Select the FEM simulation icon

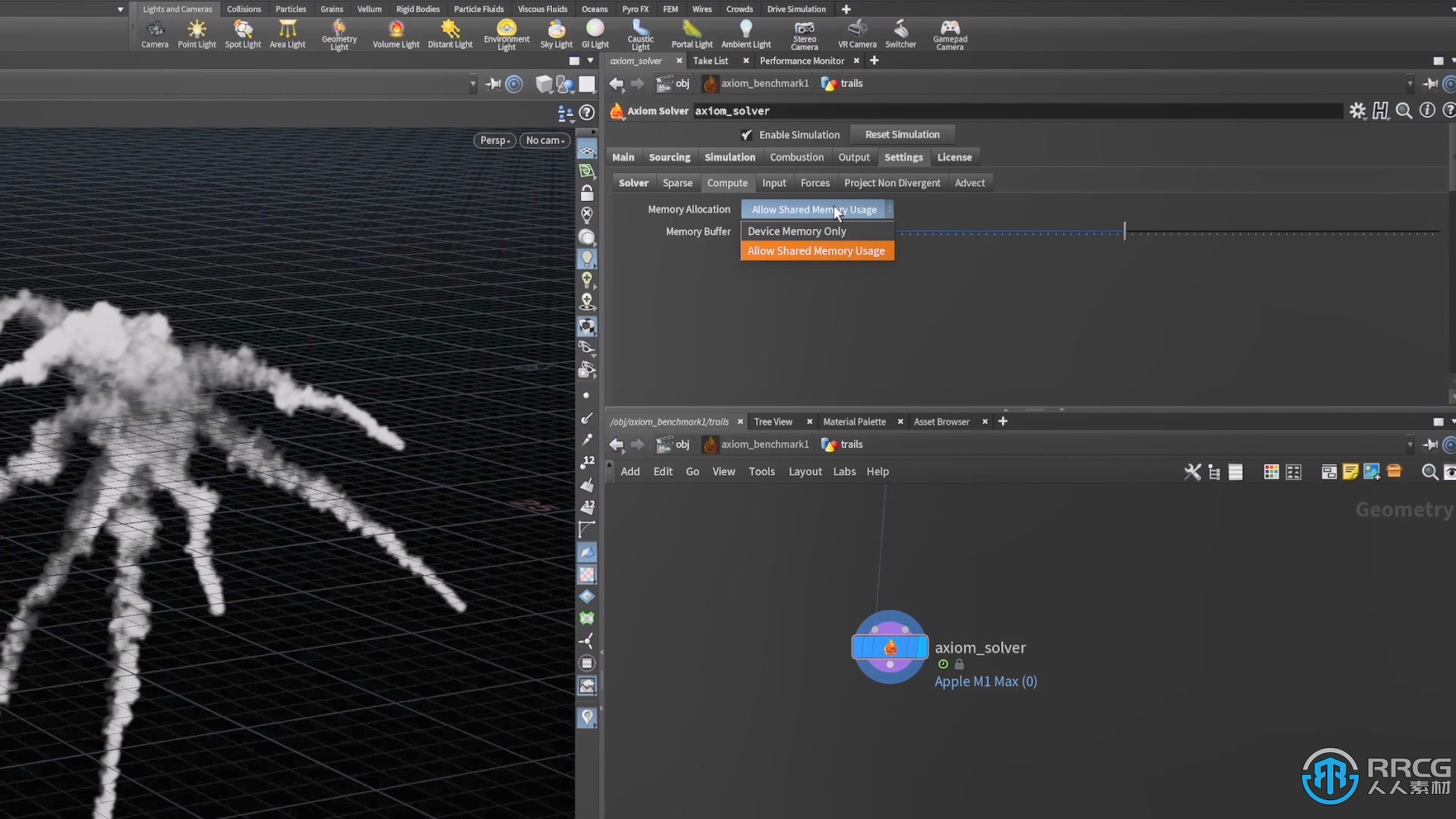coord(670,9)
